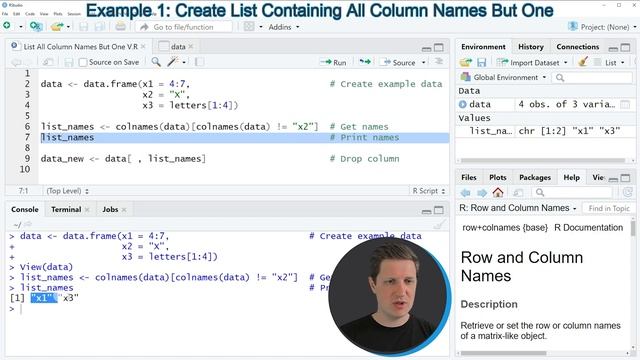The height and width of the screenshot is (360, 640).
Task: Click the editor back navigation arrow
Action: (x=16, y=62)
